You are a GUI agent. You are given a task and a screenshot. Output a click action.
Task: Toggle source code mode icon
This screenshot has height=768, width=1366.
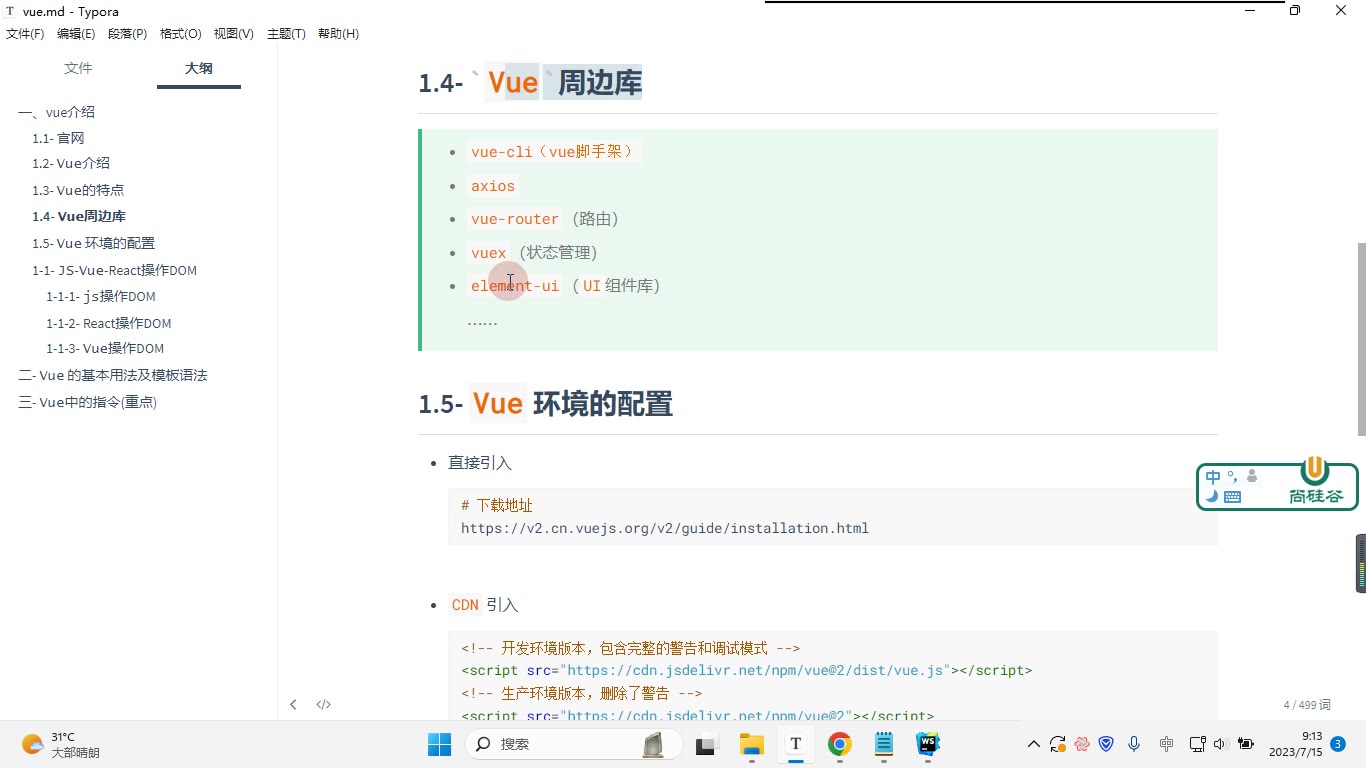(323, 704)
